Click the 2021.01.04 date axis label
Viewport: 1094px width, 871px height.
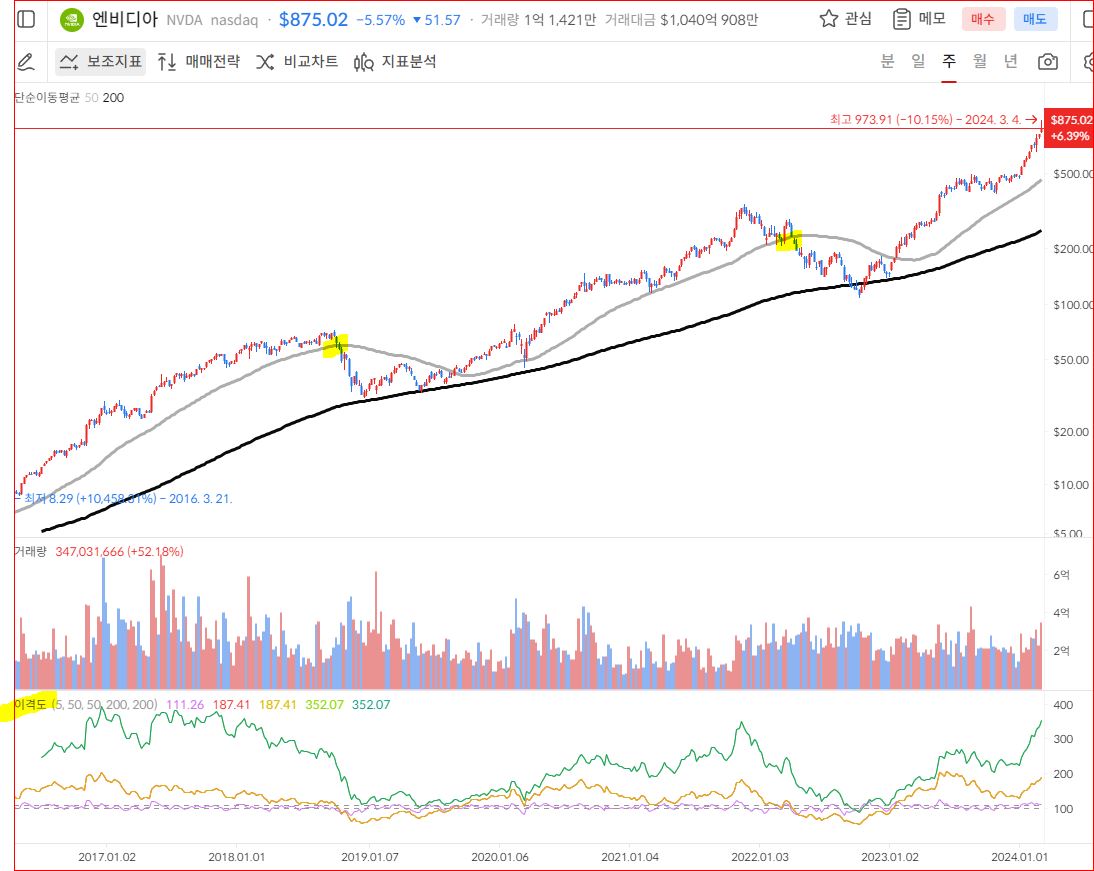point(630,856)
